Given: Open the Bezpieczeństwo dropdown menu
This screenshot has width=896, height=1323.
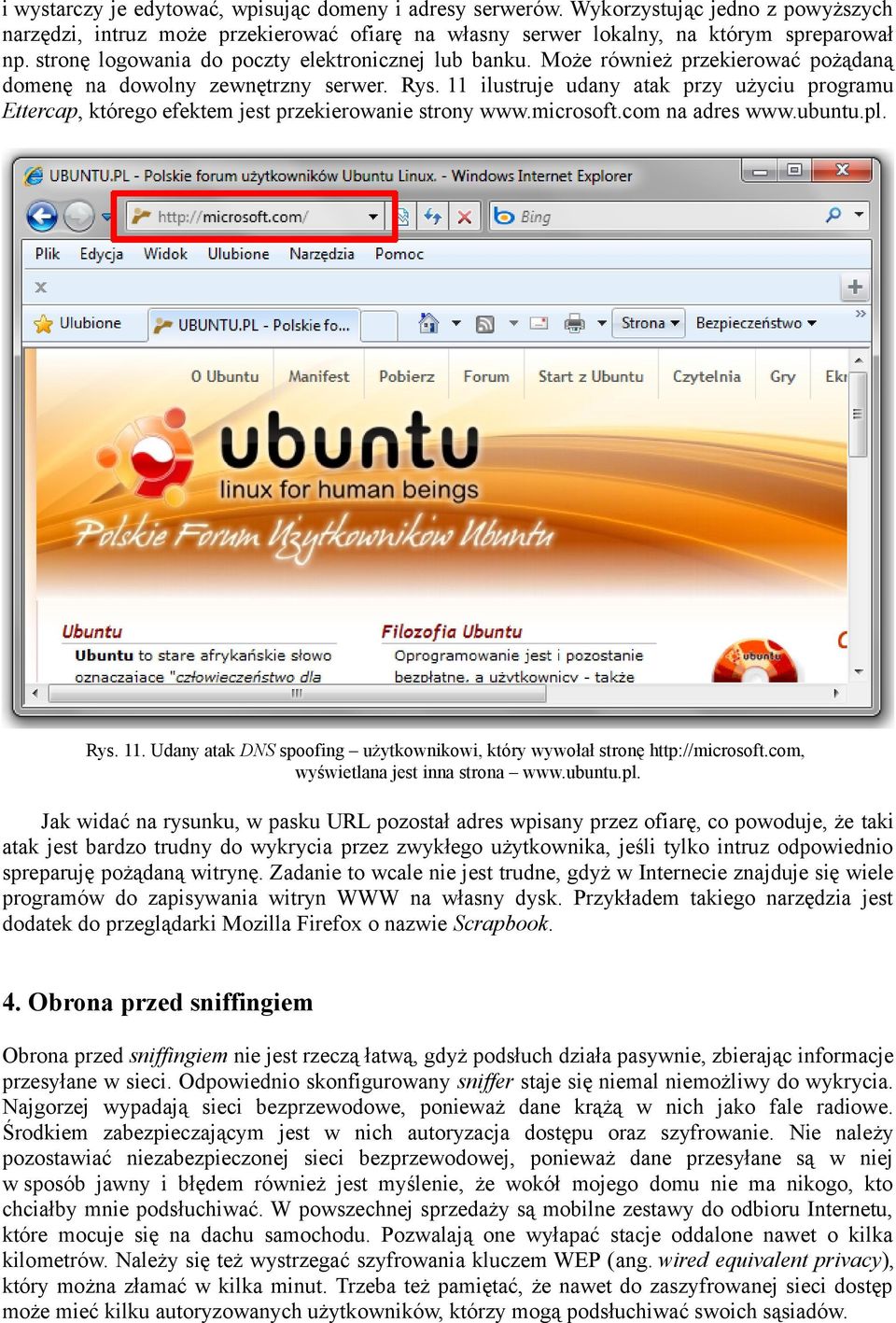Looking at the screenshot, I should click(x=756, y=323).
